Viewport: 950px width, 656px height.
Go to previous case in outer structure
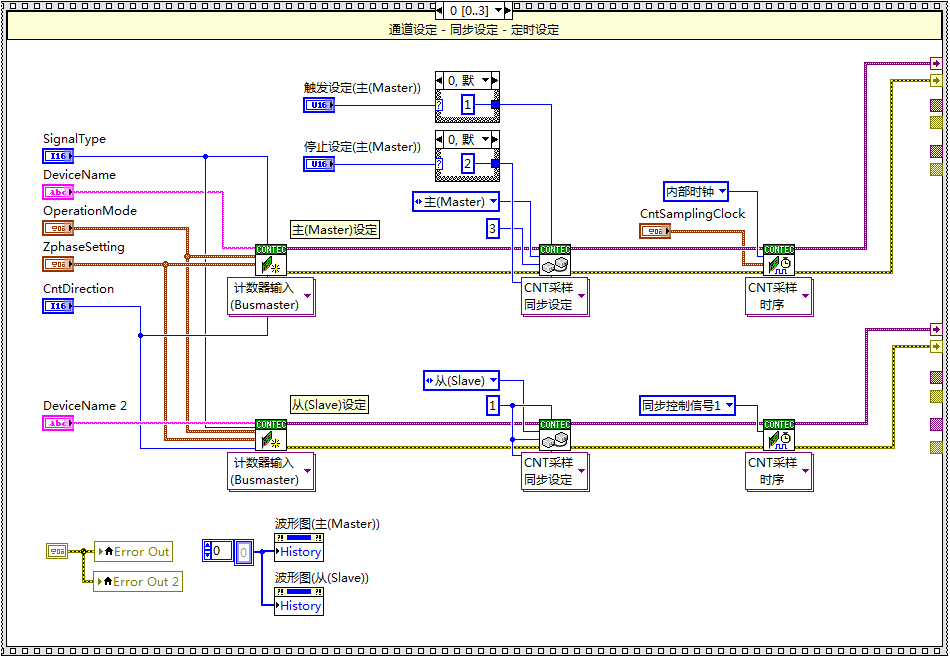[441, 10]
